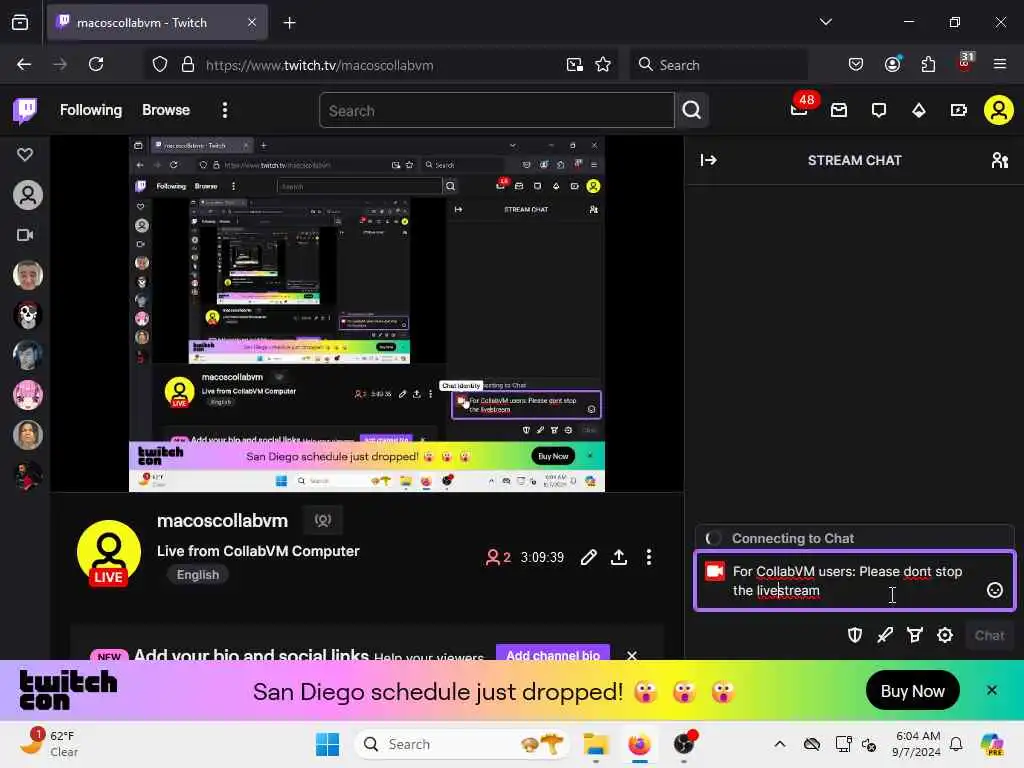Go back in the Firefox browser

pos(24,65)
